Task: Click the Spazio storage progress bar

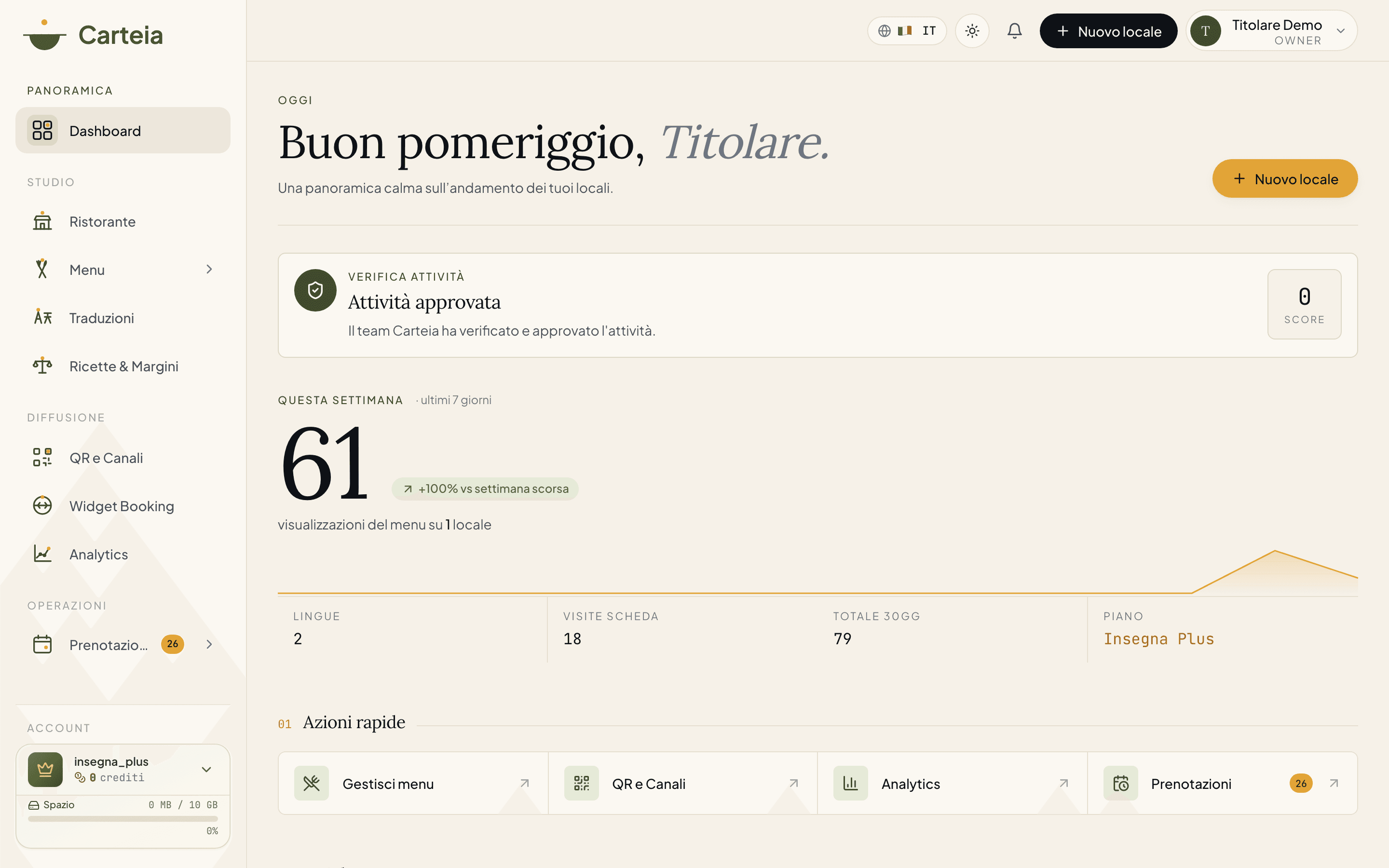Action: (123, 819)
